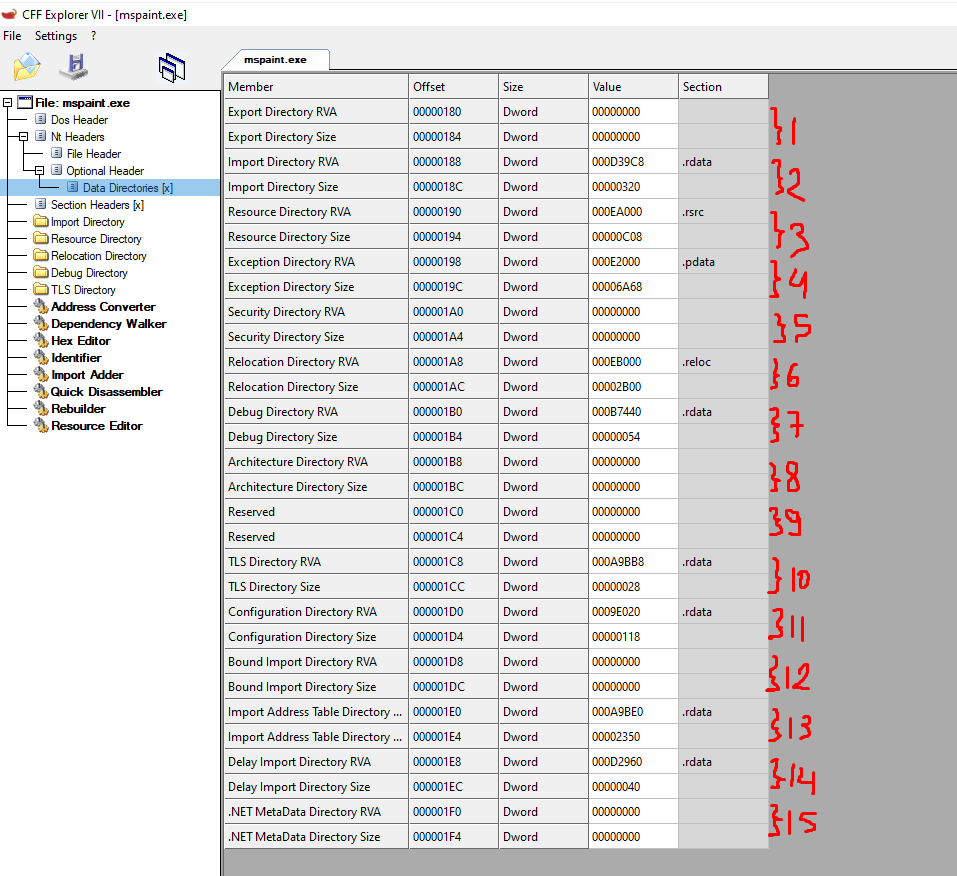Click the Rebuilder tool icon
Image resolution: width=957 pixels, height=876 pixels.
tap(41, 408)
